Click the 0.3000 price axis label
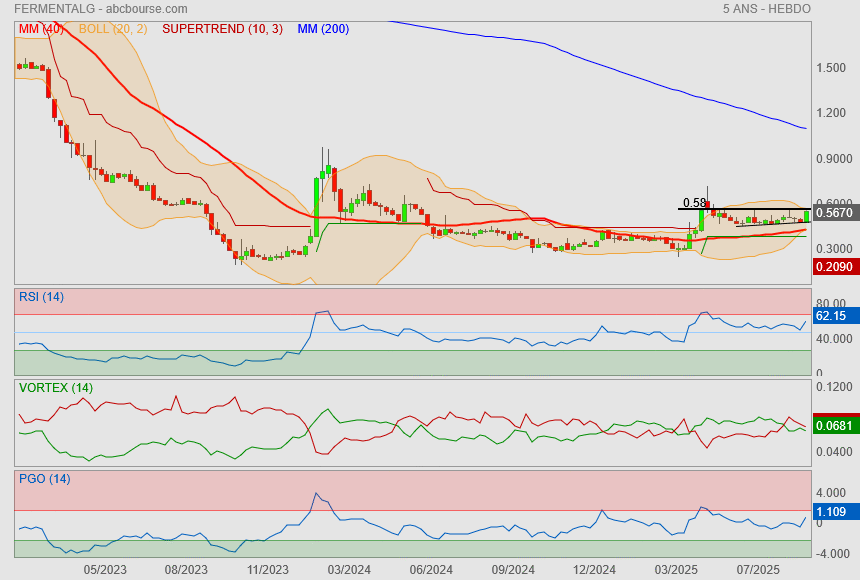This screenshot has height=580, width=860. click(x=834, y=249)
